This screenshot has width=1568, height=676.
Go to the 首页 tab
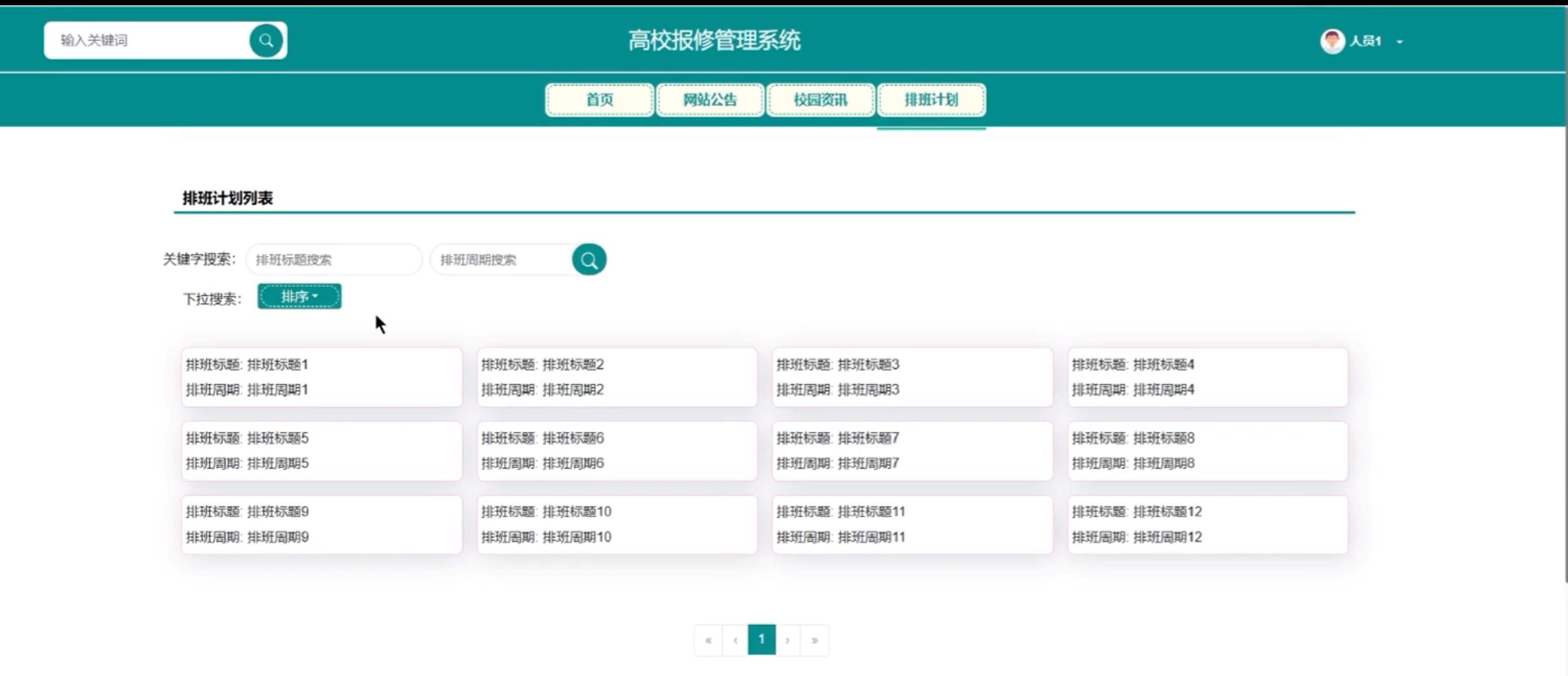(x=599, y=100)
